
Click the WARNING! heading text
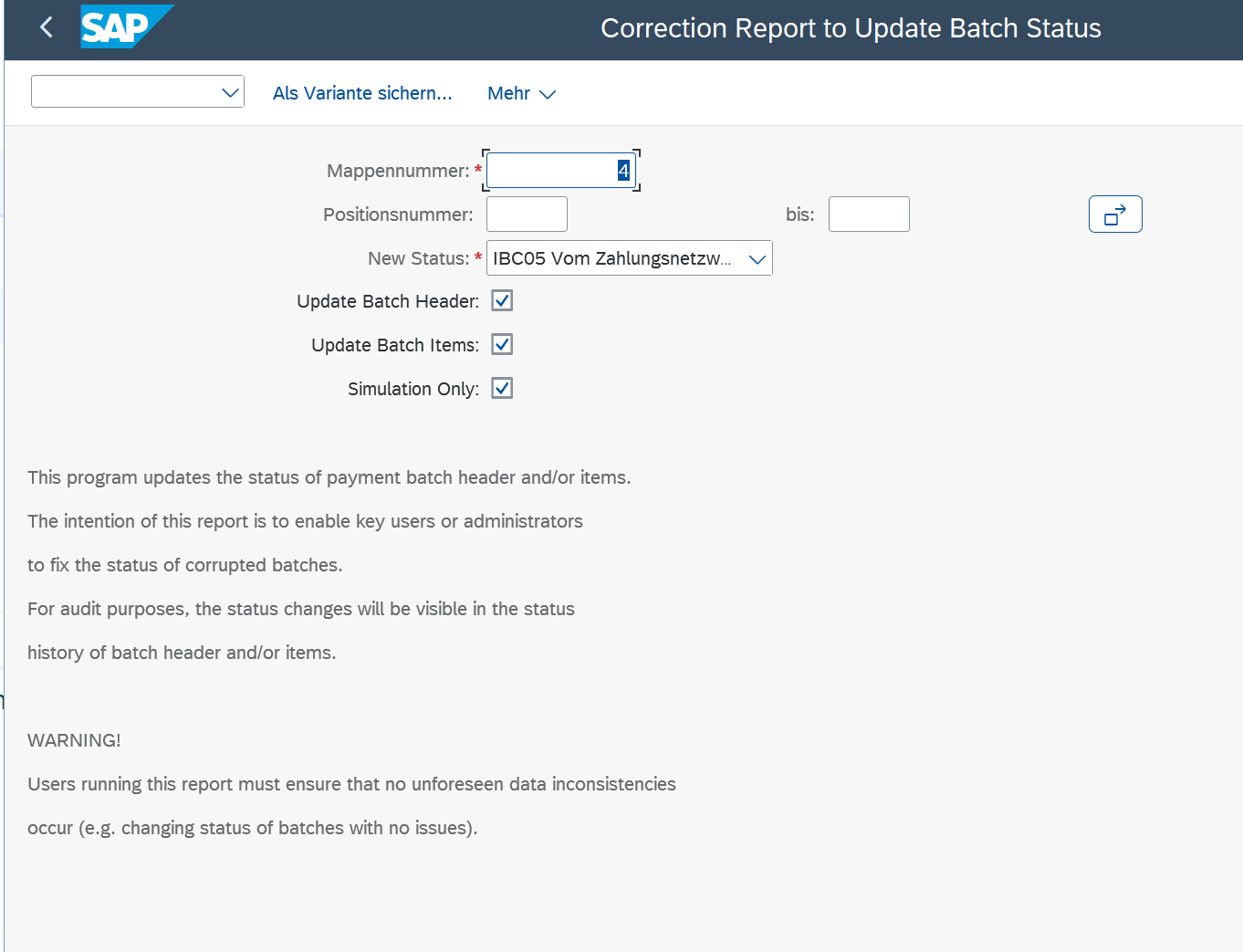[74, 740]
